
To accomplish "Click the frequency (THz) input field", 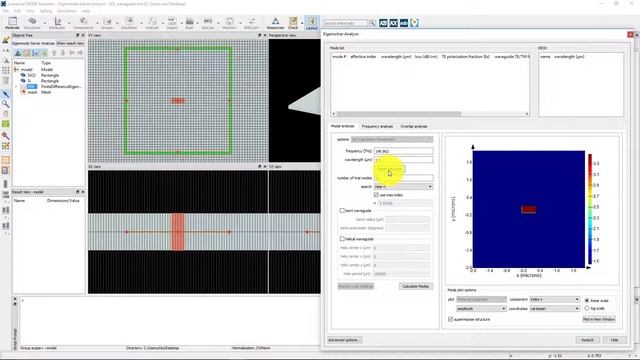I will [x=403, y=151].
